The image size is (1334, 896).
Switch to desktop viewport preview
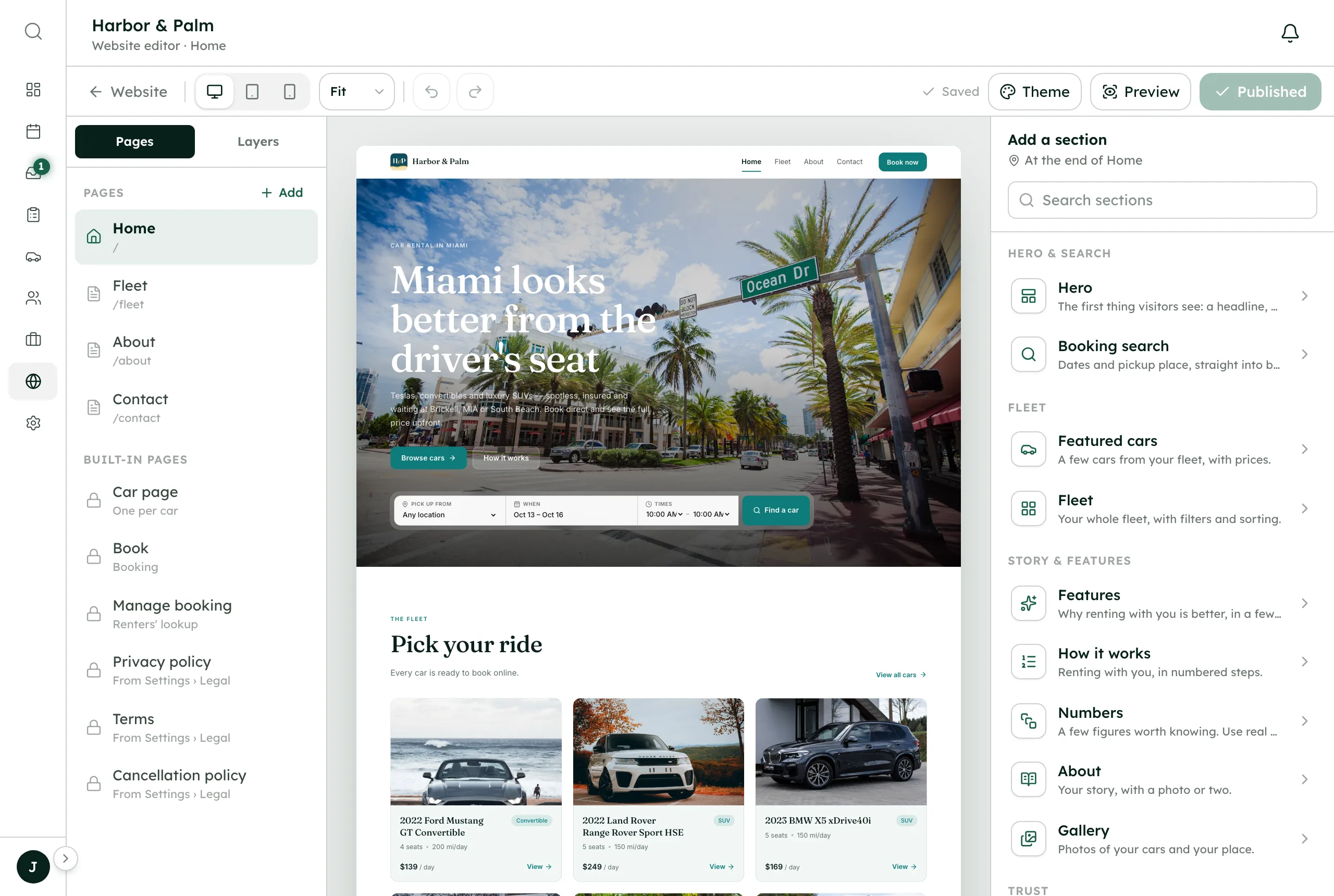click(214, 92)
